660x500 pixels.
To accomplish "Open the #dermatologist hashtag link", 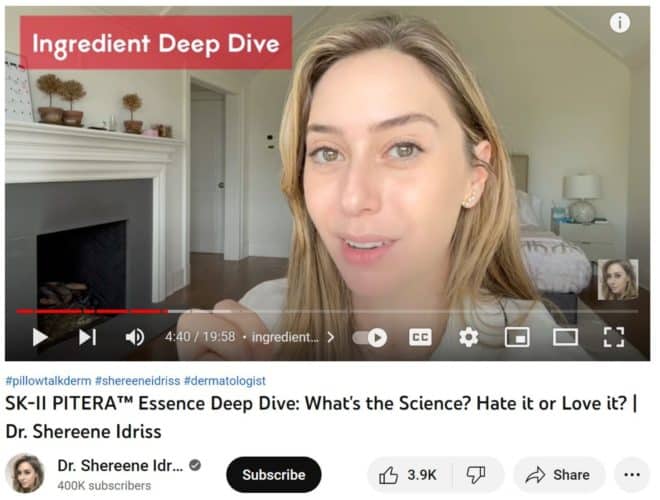I will pyautogui.click(x=225, y=381).
